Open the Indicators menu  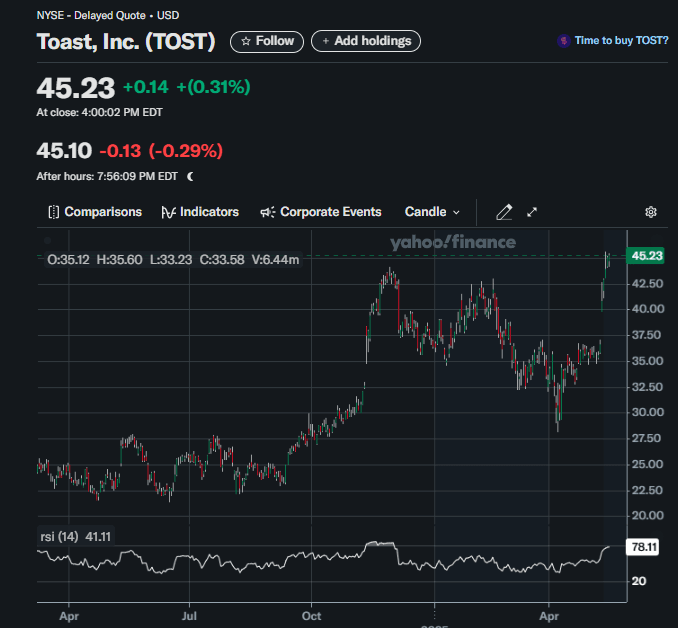pyautogui.click(x=200, y=212)
